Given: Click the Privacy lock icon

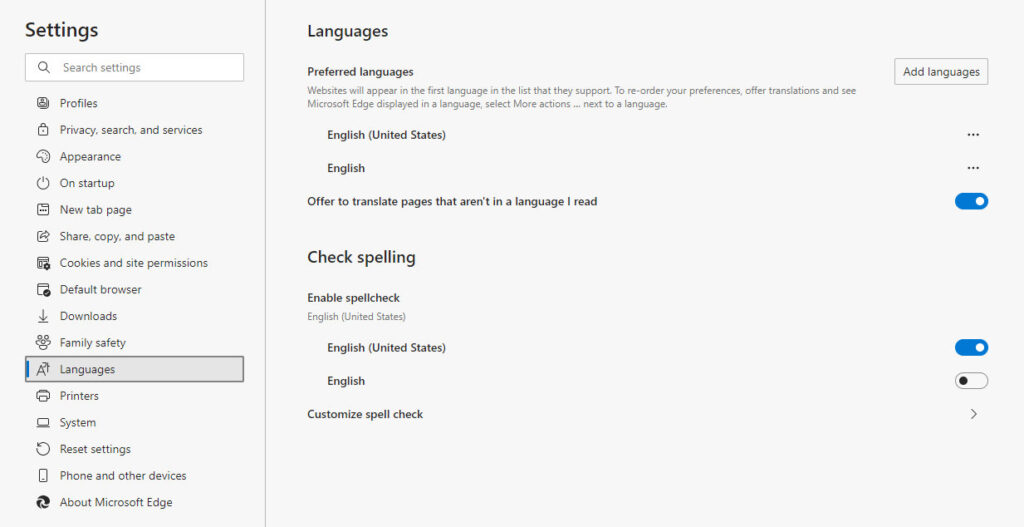Looking at the screenshot, I should [43, 130].
